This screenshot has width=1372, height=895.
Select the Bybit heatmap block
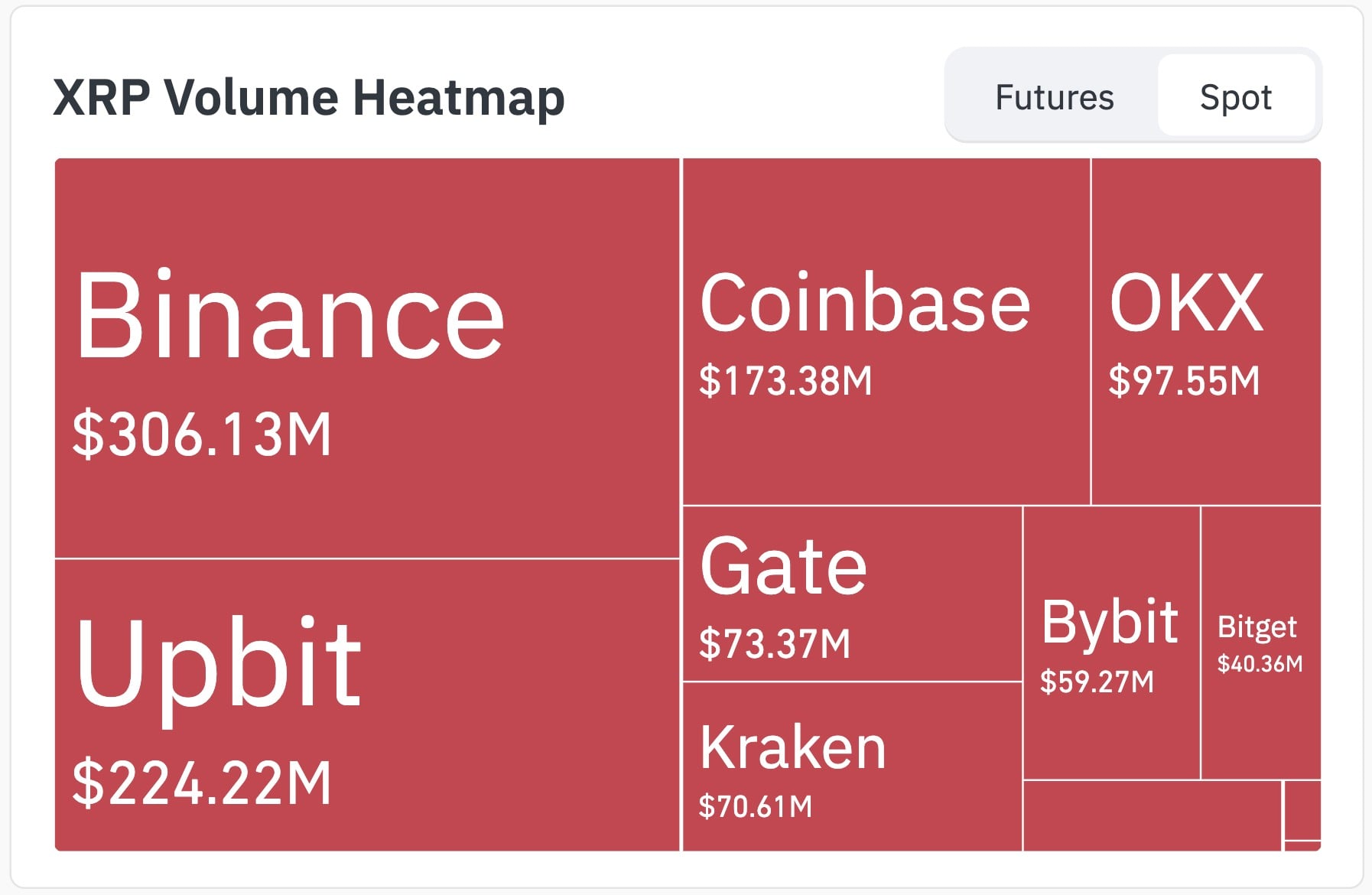point(1111,643)
